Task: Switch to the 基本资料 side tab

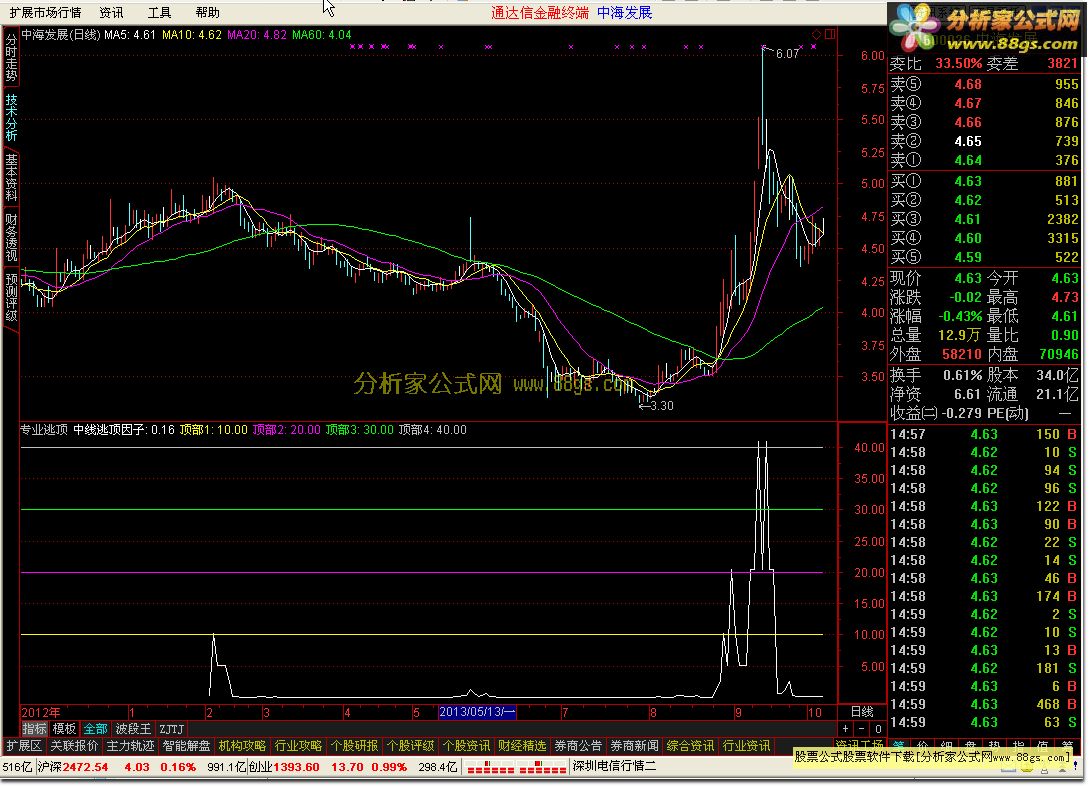Action: click(x=11, y=178)
